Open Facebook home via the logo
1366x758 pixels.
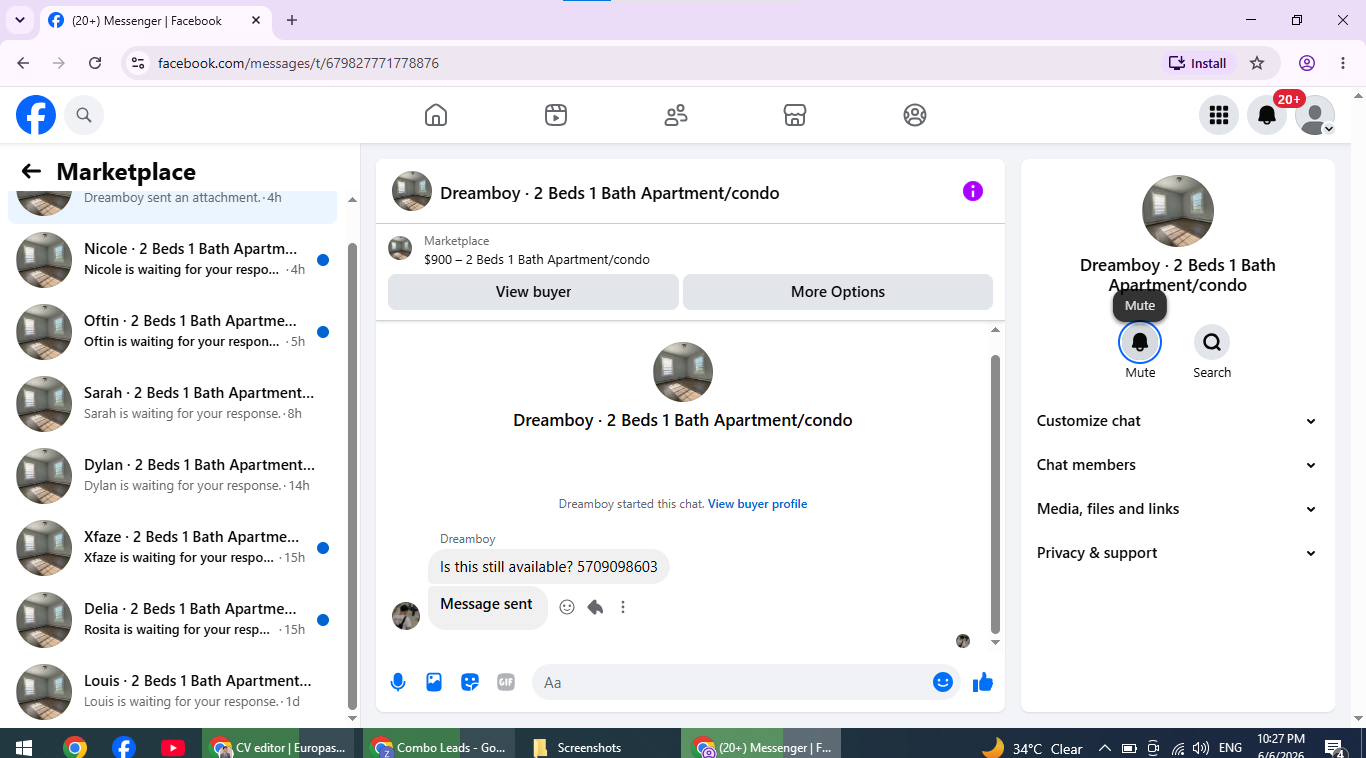point(36,116)
